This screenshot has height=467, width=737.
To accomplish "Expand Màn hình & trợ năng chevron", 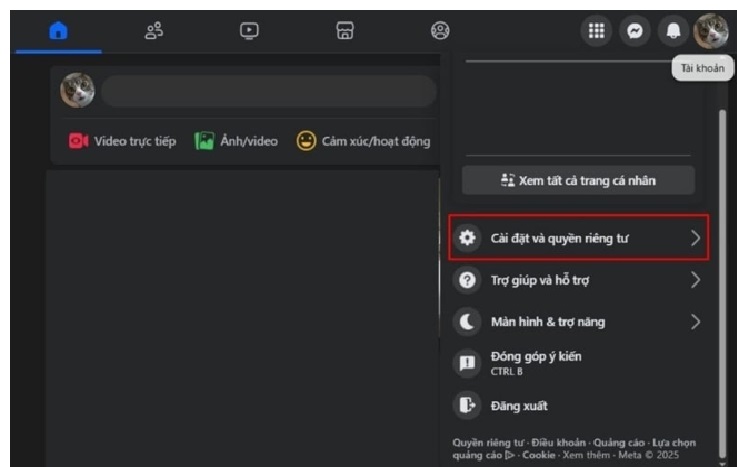I will [695, 322].
